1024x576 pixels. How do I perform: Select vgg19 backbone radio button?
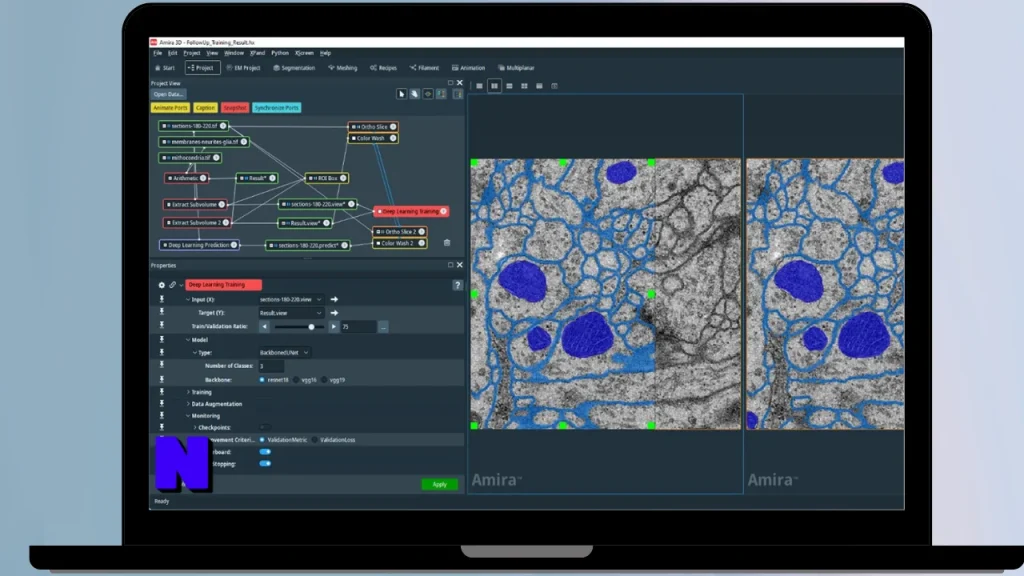coord(325,379)
